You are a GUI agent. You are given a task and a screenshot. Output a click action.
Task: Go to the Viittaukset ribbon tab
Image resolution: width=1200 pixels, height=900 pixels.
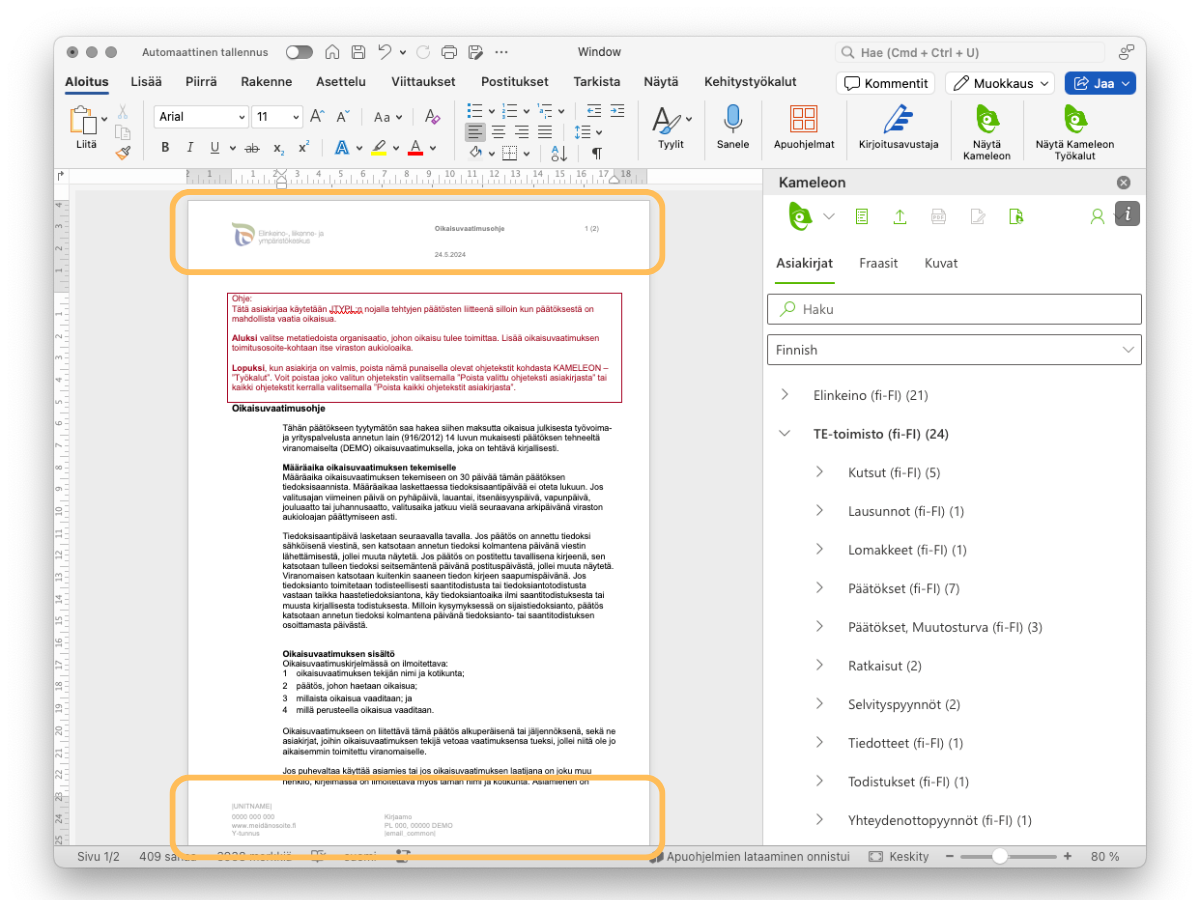click(423, 82)
